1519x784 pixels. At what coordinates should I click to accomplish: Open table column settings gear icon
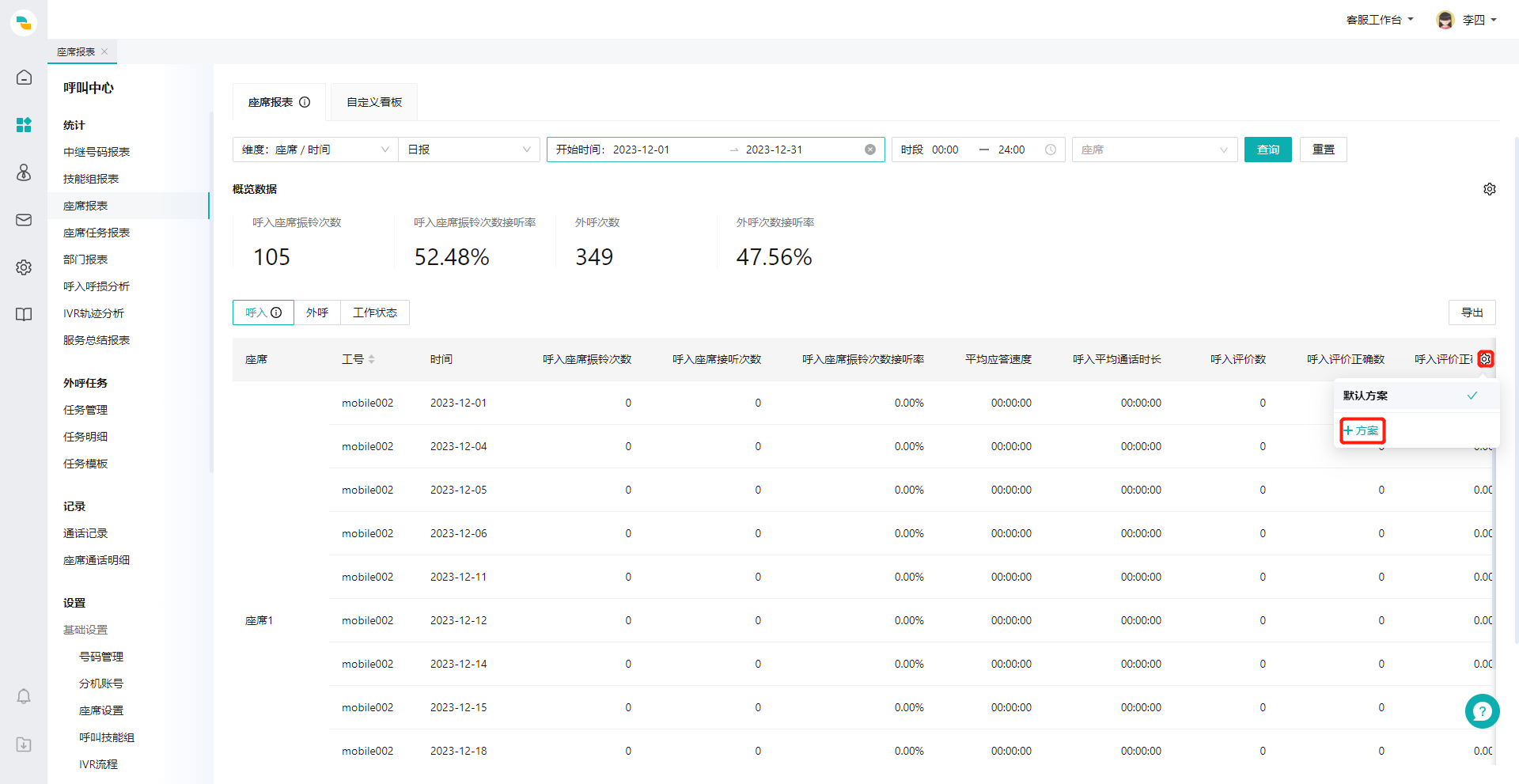[x=1486, y=359]
